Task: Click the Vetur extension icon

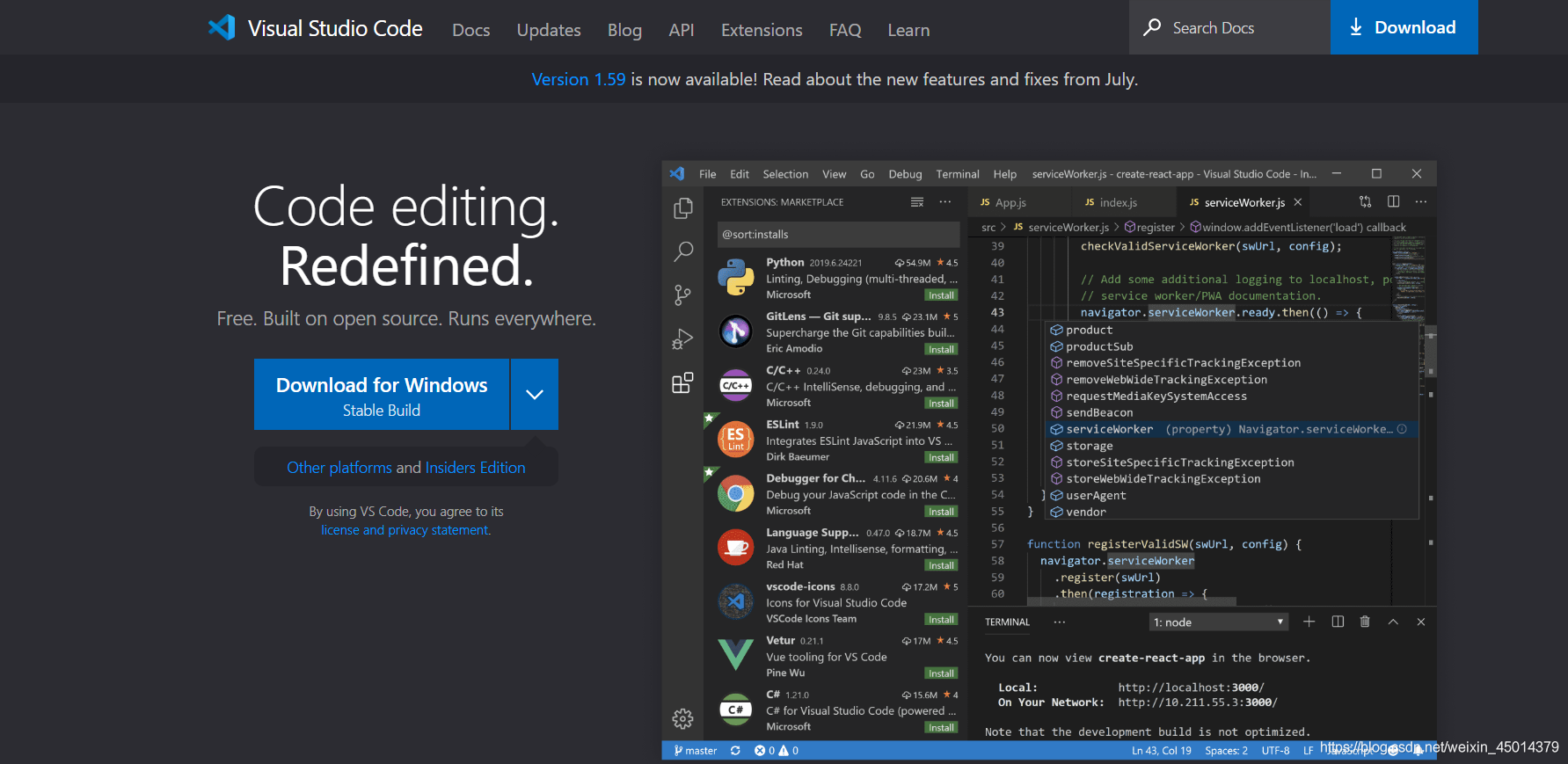Action: point(735,654)
